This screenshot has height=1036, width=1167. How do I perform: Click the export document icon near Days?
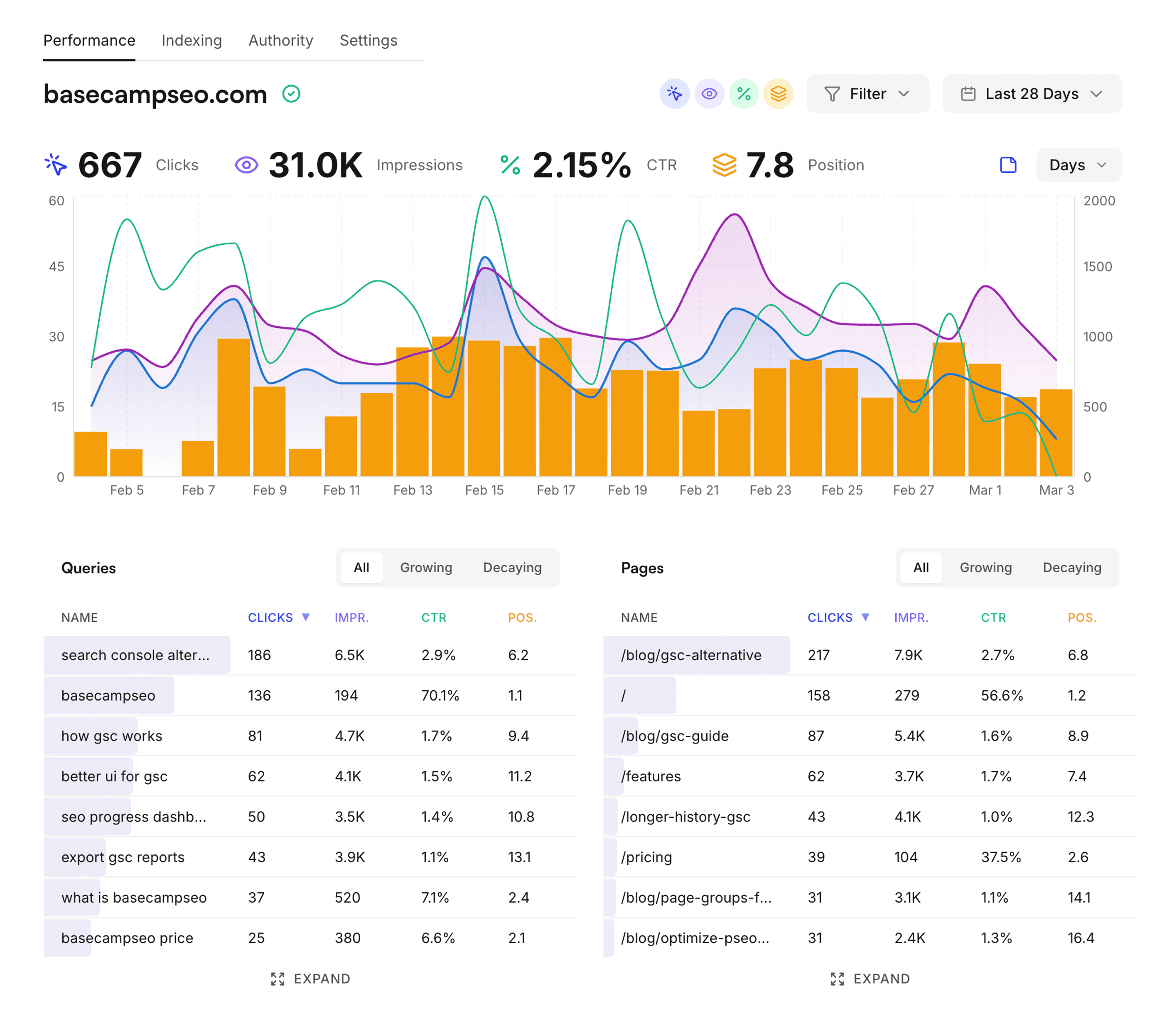point(1008,165)
